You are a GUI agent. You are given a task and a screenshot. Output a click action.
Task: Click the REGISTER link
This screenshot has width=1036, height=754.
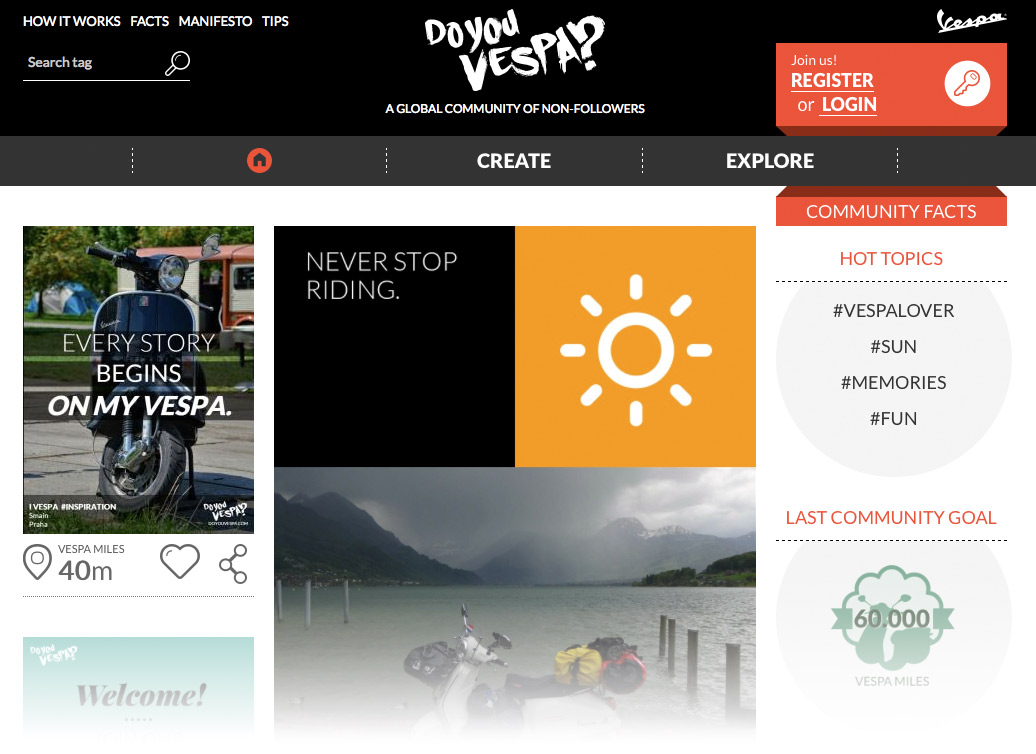tap(832, 81)
